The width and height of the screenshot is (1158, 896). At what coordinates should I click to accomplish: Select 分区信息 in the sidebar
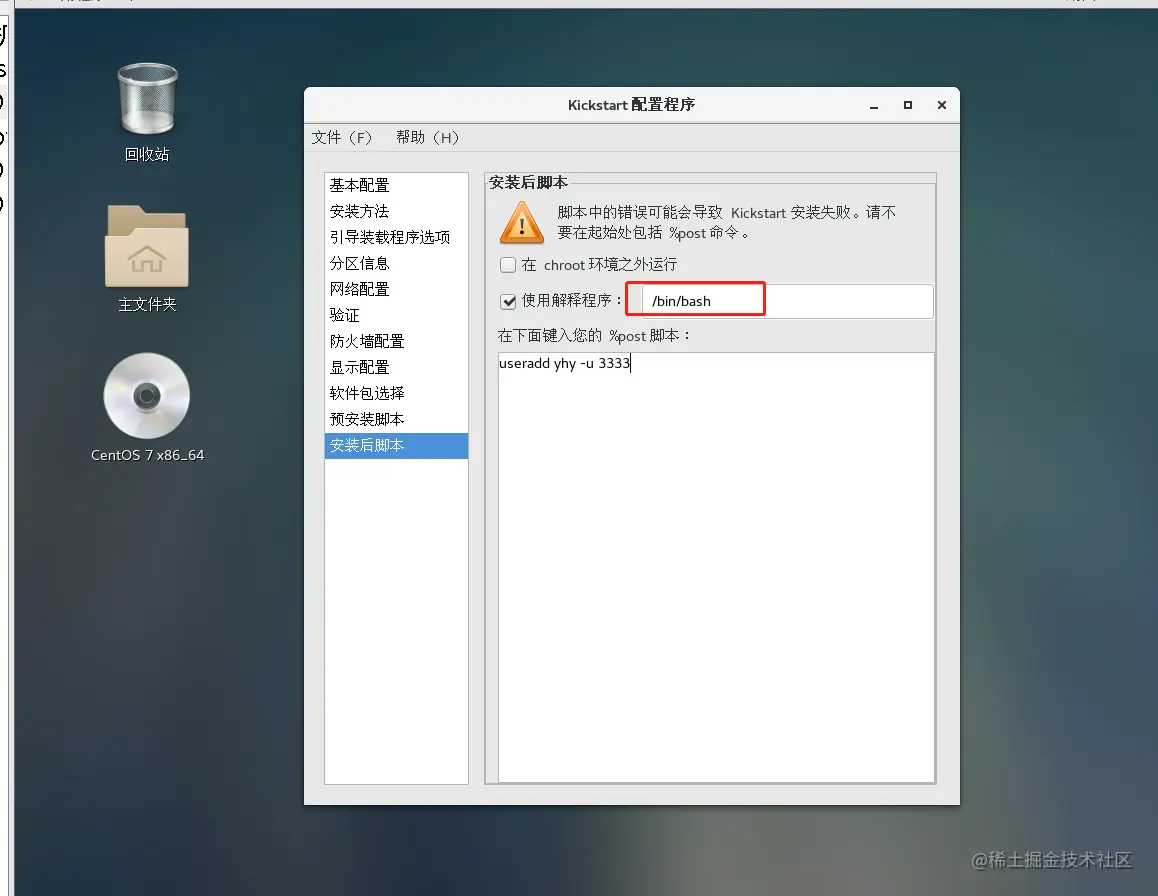coord(396,263)
